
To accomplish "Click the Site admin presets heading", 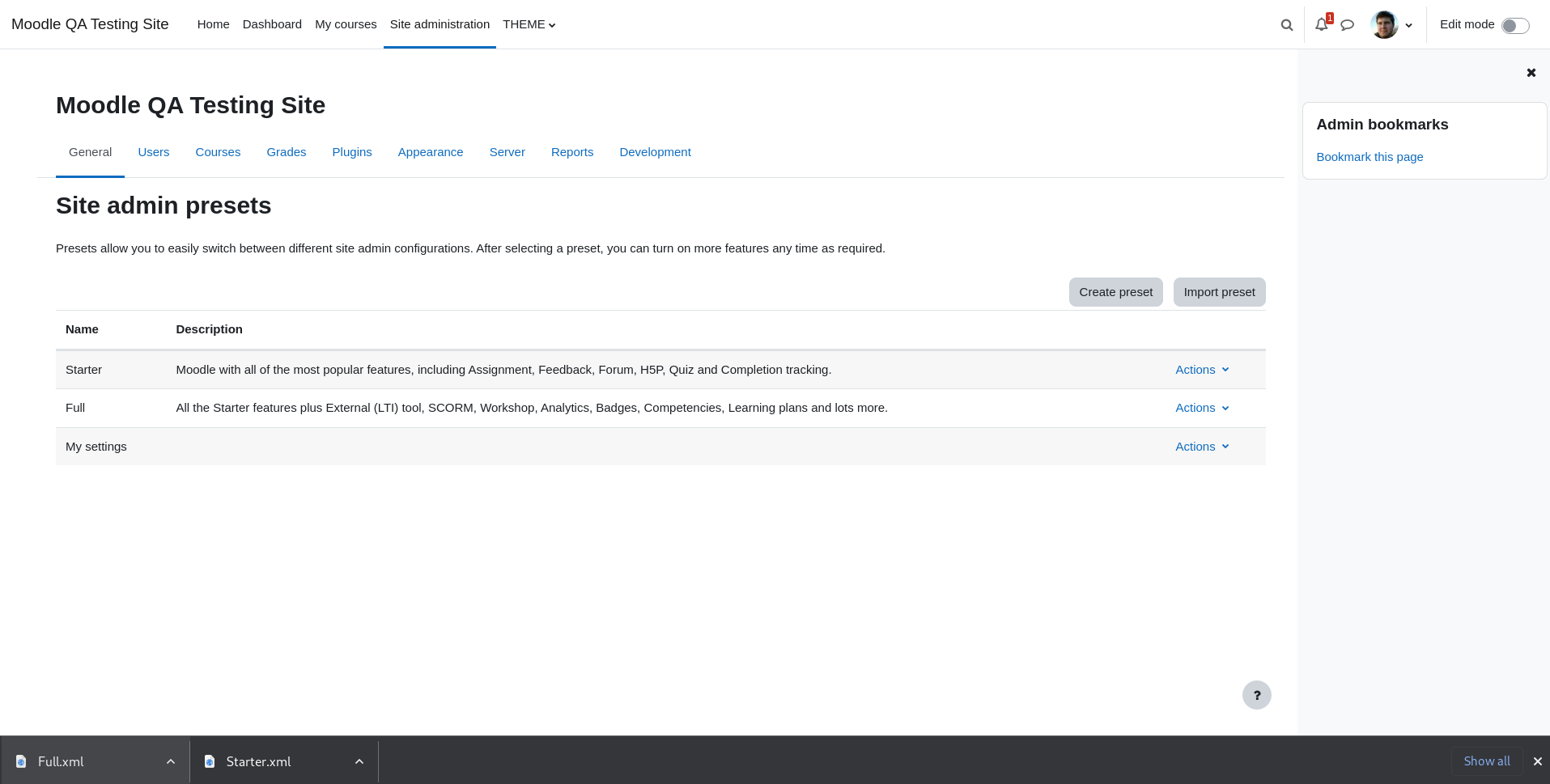I will pyautogui.click(x=163, y=206).
